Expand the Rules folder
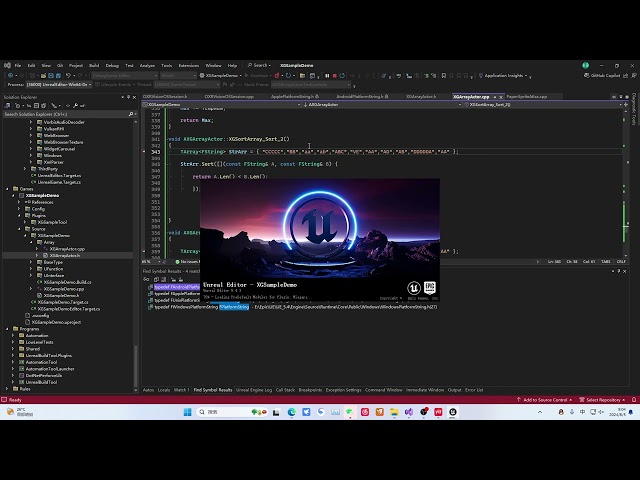The height and width of the screenshot is (480, 640). click(x=7, y=389)
